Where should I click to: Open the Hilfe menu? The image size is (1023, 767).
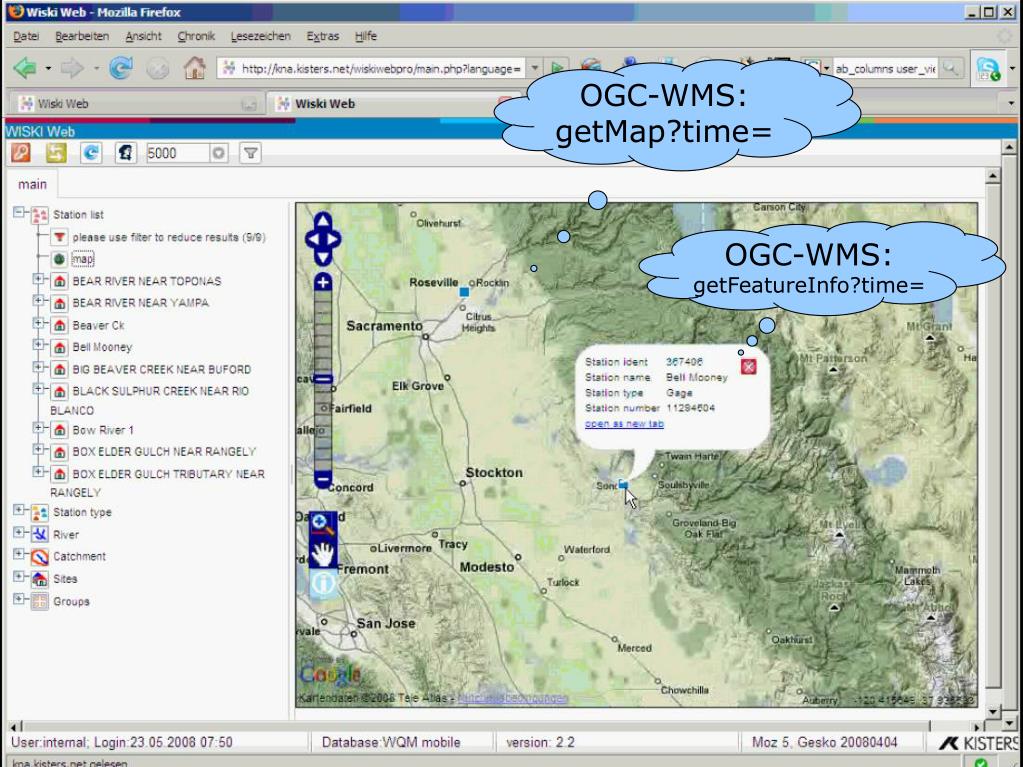[366, 36]
